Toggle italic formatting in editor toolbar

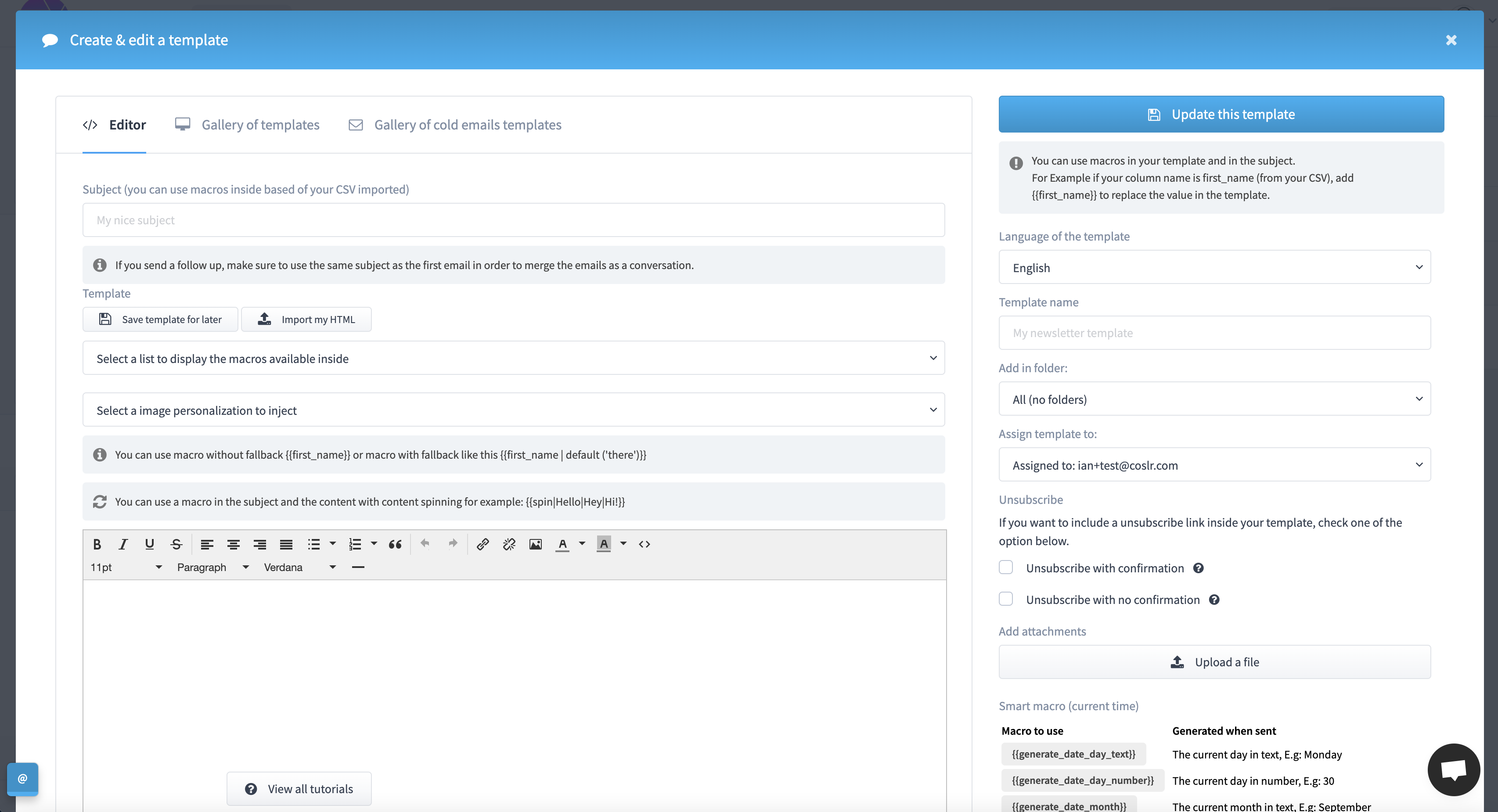(122, 544)
